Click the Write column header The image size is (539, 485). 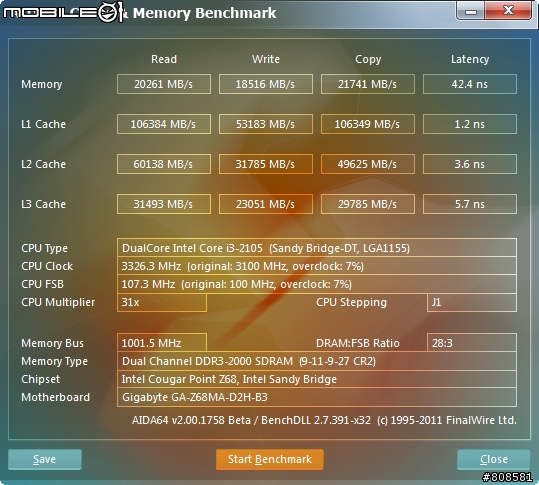coord(266,59)
